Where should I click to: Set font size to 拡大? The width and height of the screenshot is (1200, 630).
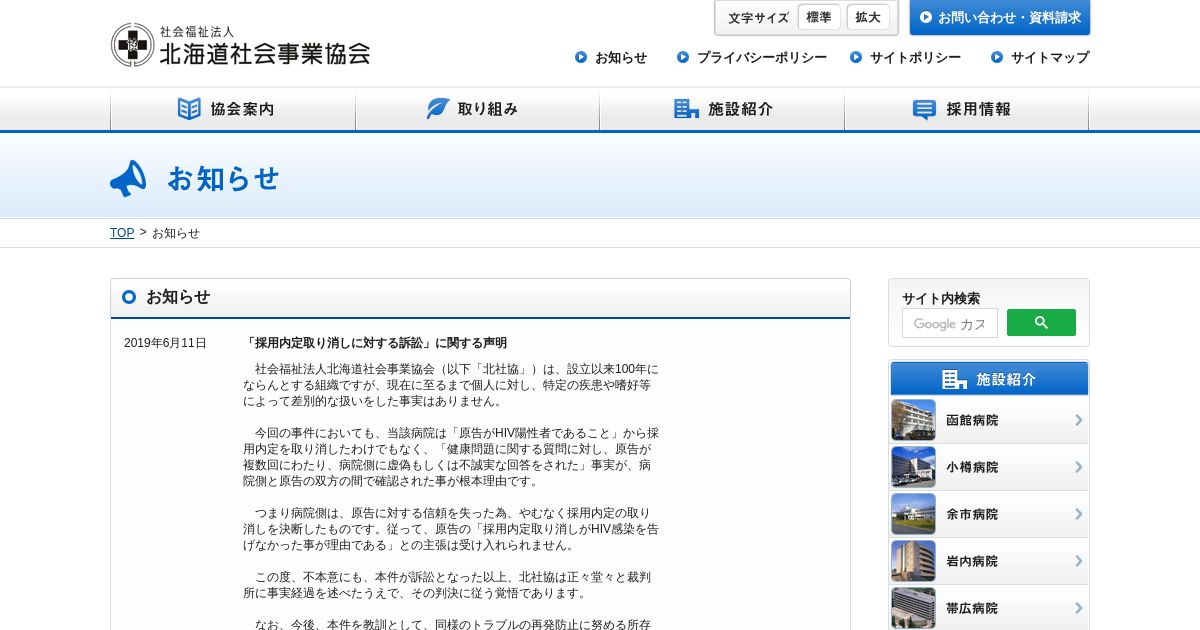[868, 17]
